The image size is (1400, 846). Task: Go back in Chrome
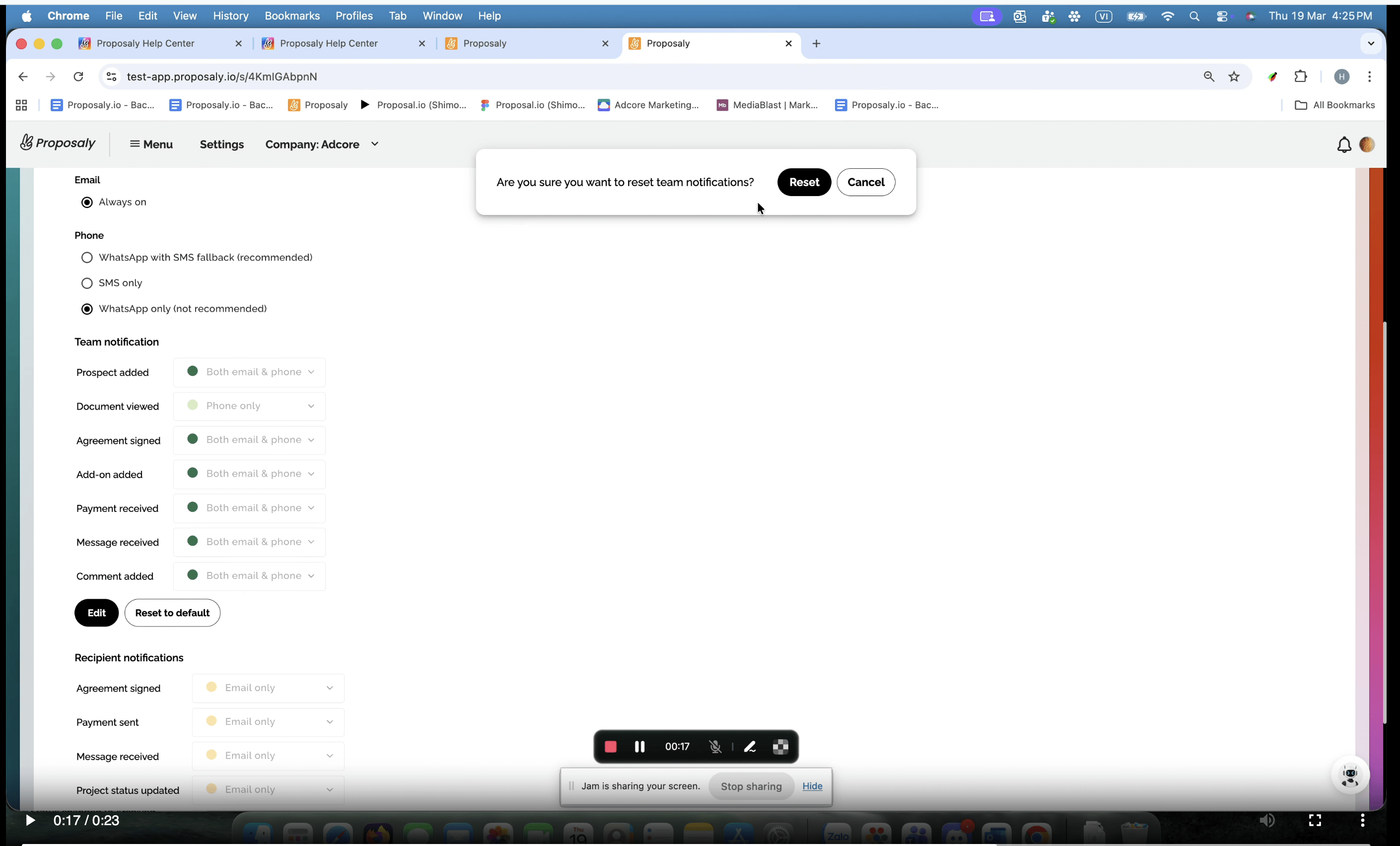(x=23, y=76)
